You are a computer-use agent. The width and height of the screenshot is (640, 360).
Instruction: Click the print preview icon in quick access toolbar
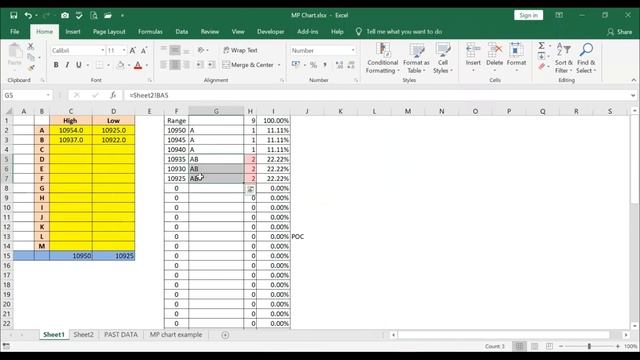coord(93,16)
